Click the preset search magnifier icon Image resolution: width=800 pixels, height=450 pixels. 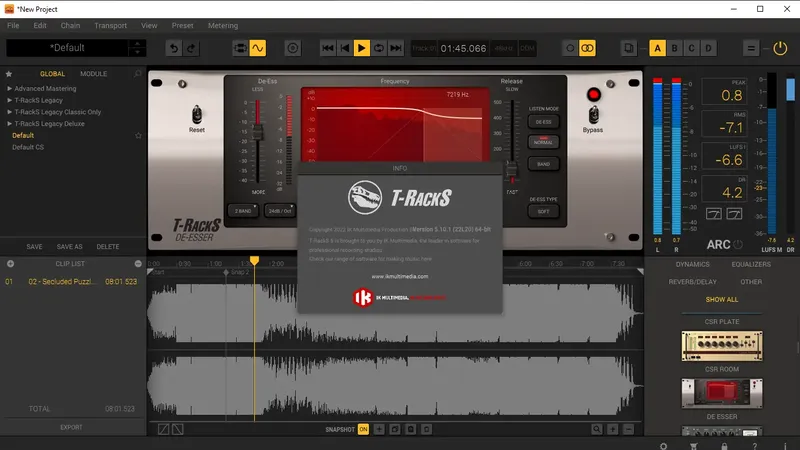click(138, 73)
